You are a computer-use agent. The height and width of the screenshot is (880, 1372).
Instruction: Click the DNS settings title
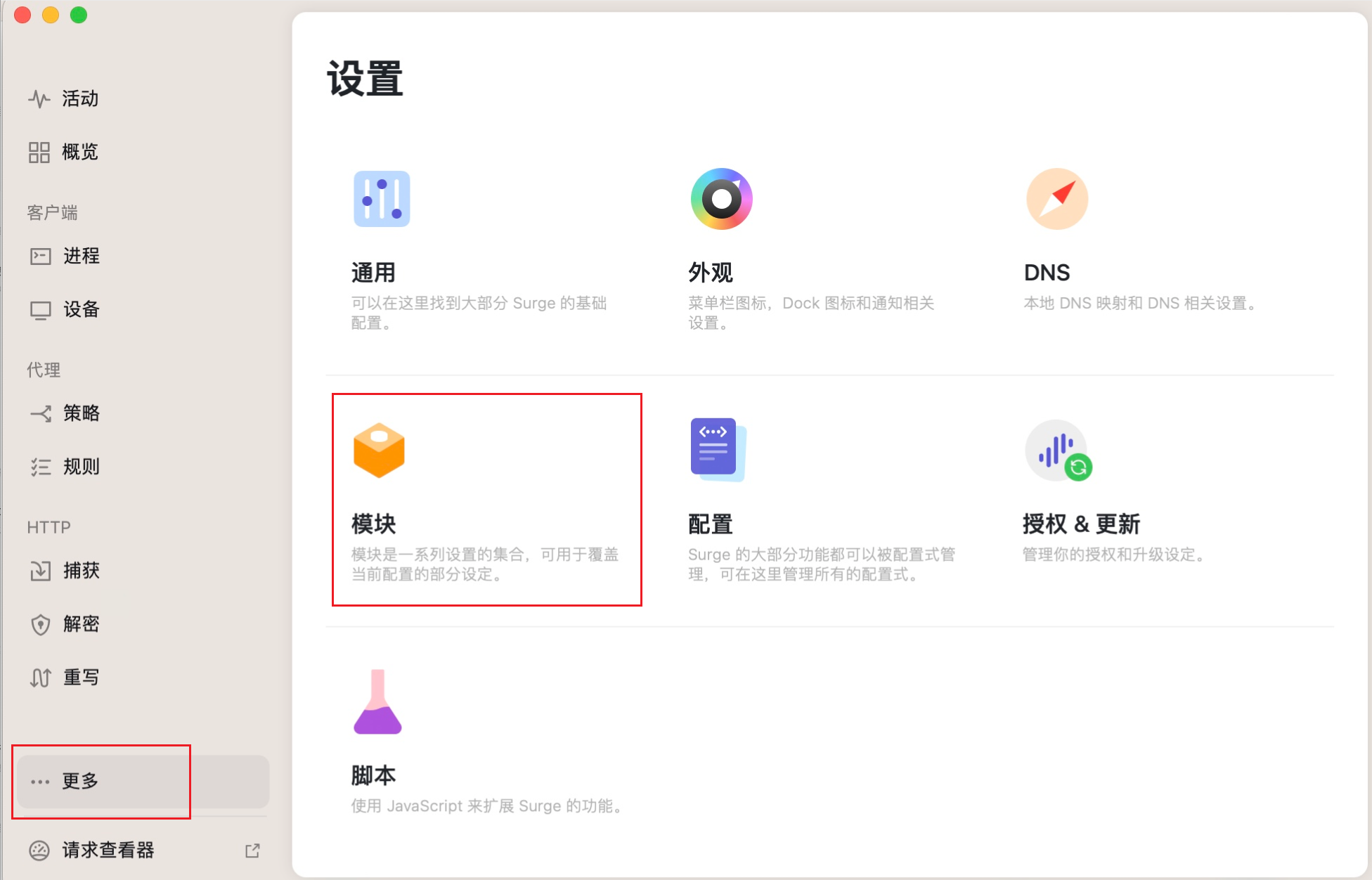pos(1047,273)
